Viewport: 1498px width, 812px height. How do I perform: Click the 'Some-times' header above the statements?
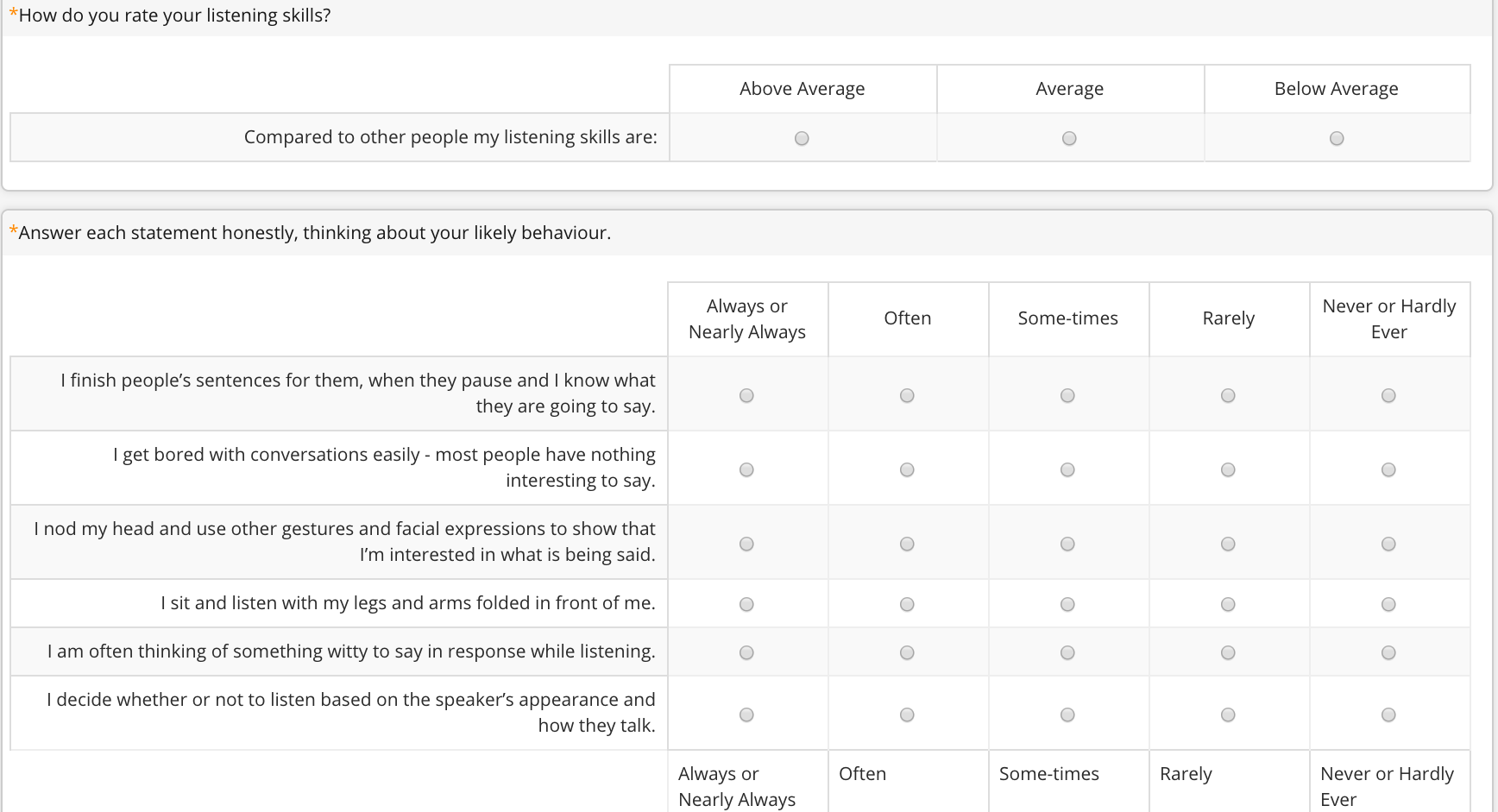(1067, 318)
